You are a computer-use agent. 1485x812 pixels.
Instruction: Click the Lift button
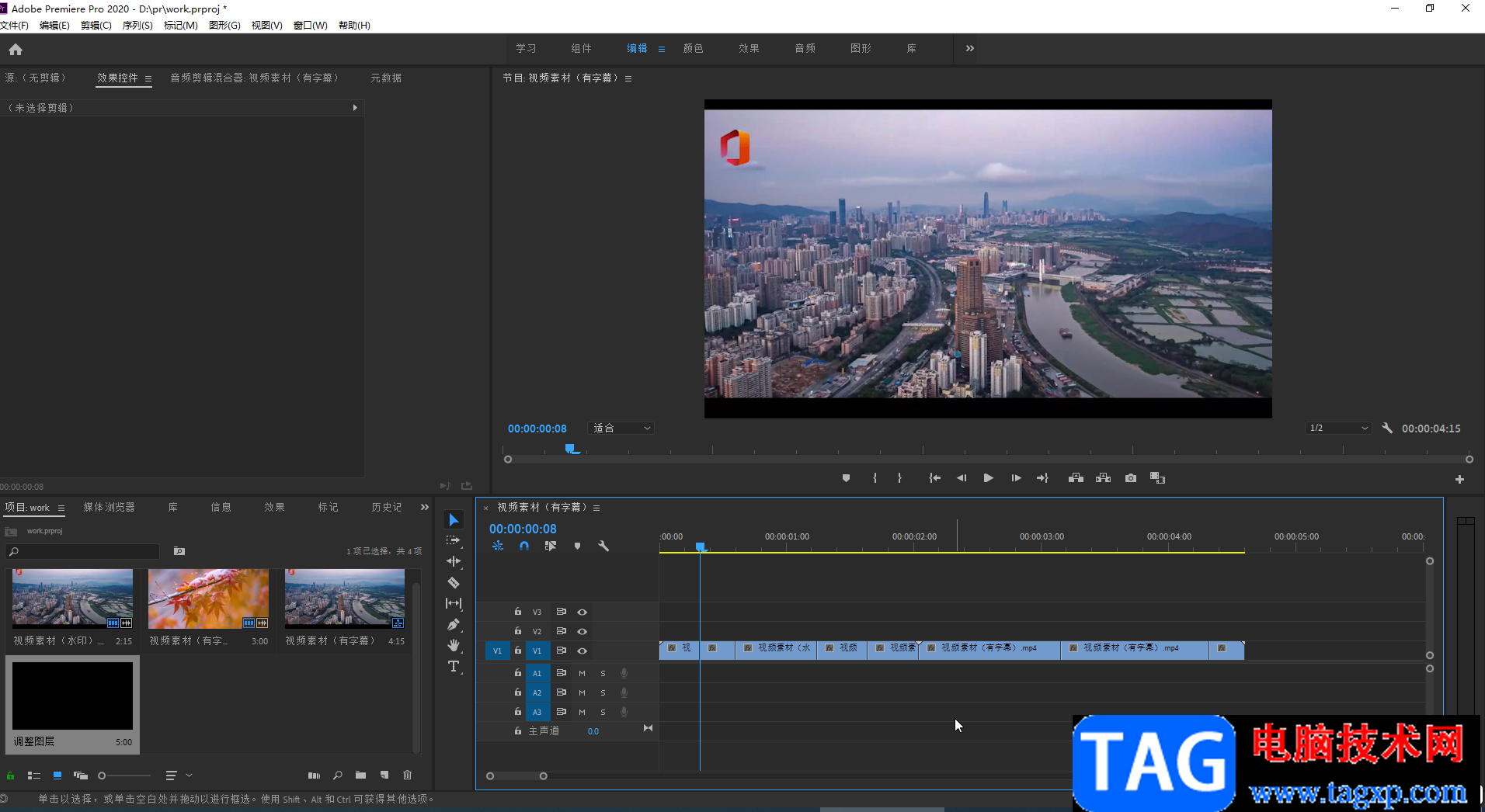coord(1076,478)
